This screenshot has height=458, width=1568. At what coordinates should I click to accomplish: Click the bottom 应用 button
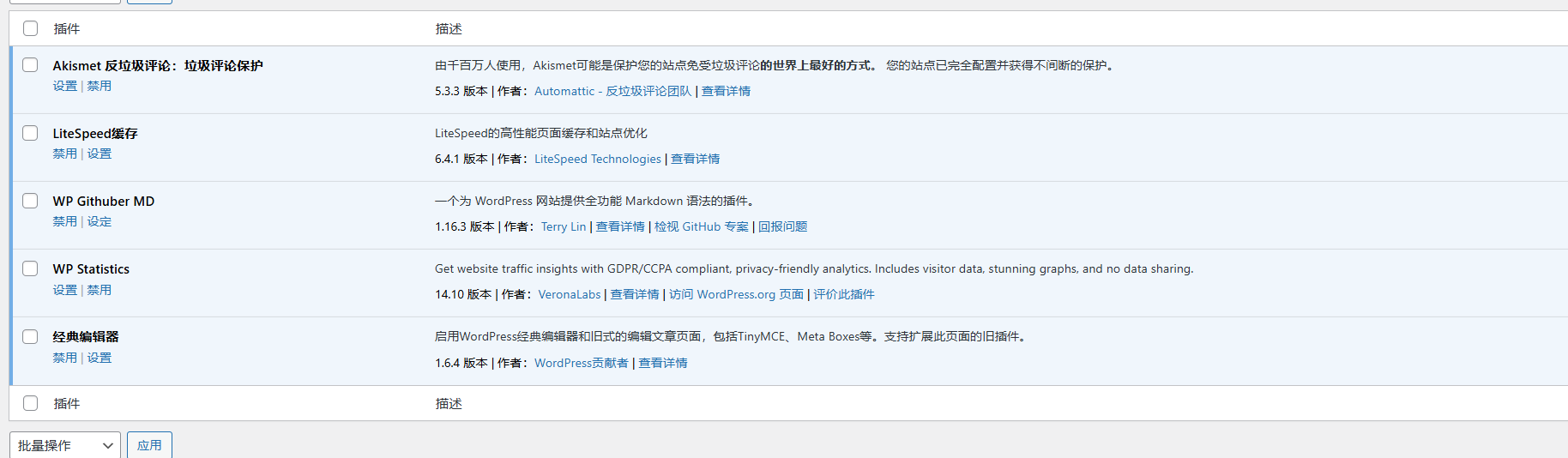point(149,445)
